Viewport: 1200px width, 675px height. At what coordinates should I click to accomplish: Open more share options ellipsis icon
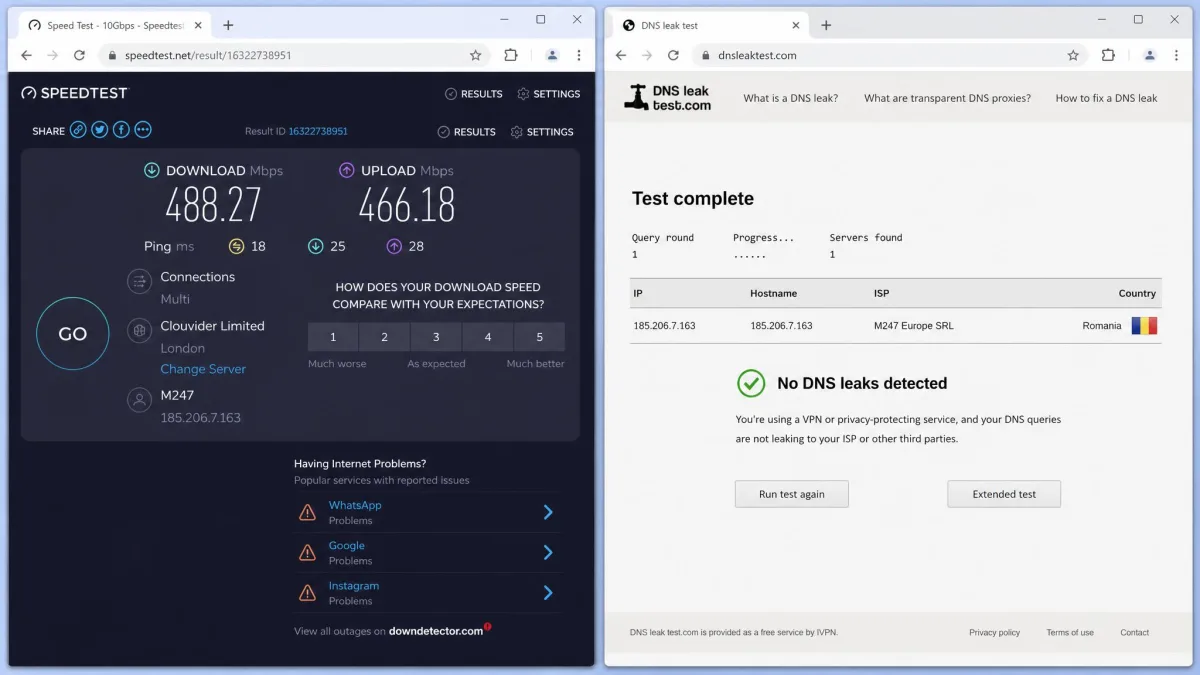143,130
